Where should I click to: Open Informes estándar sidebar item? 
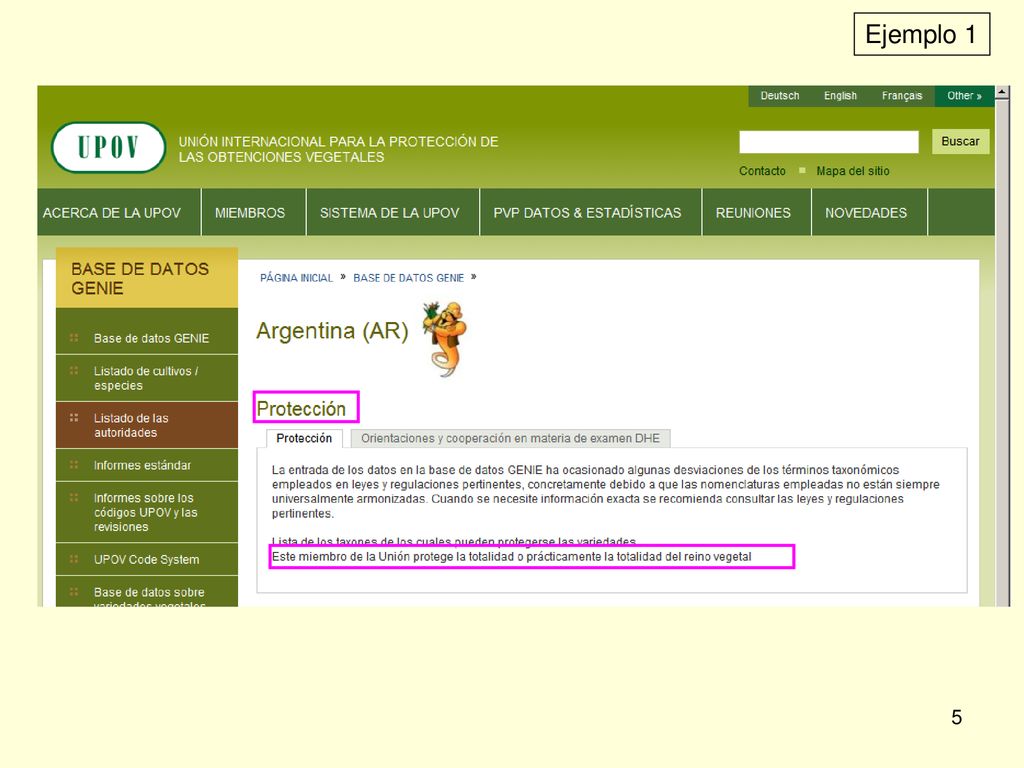coord(147,466)
